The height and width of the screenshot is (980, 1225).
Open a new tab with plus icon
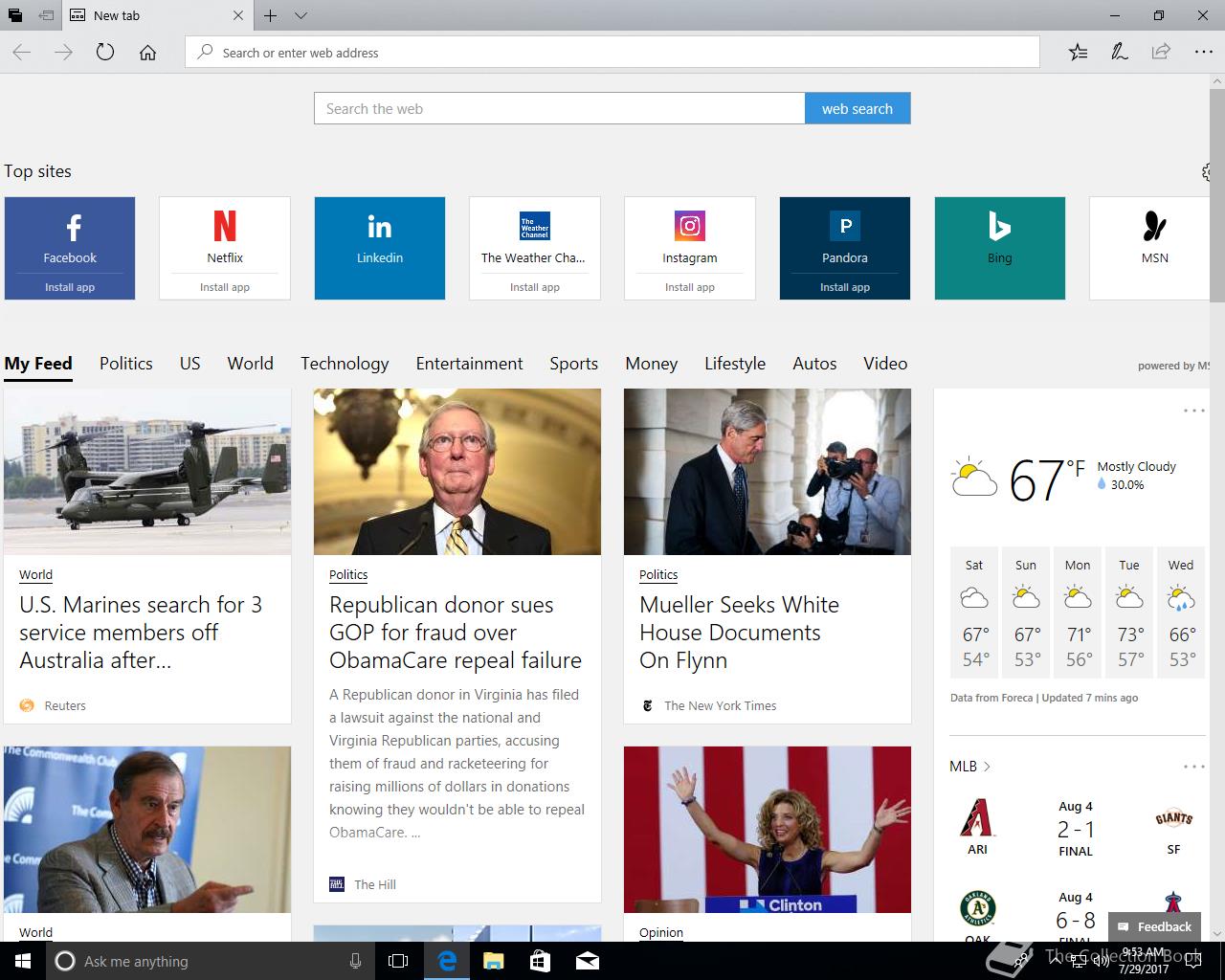[271, 15]
